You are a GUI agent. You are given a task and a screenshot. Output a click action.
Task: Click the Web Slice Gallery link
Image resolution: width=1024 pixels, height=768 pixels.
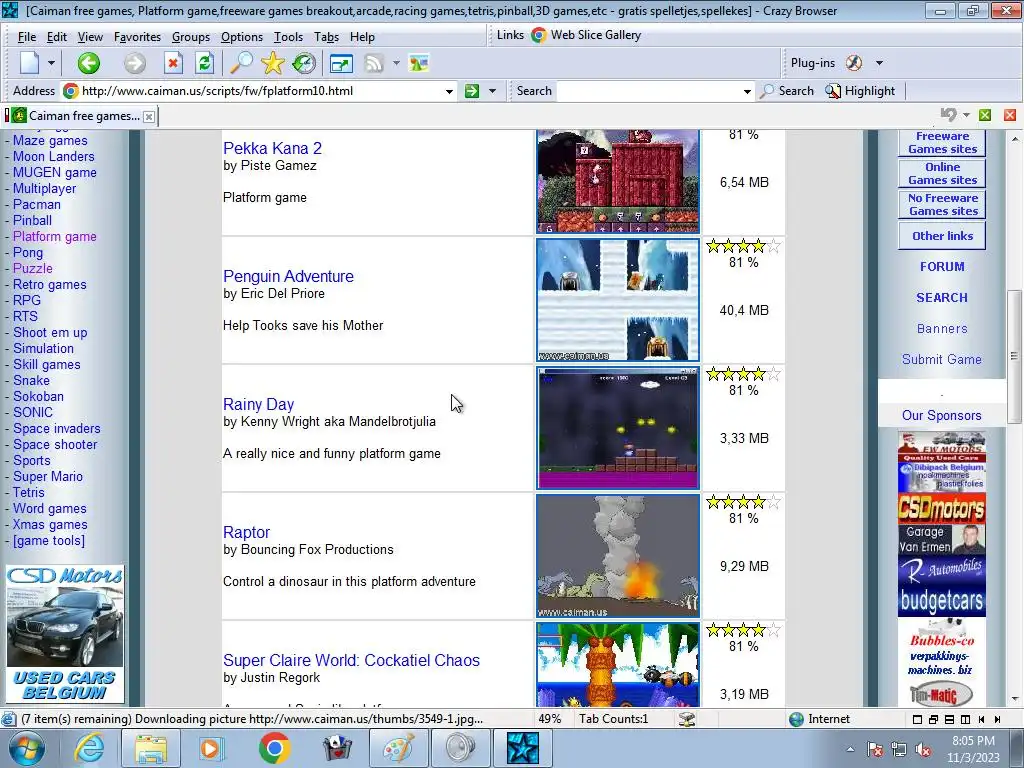586,35
